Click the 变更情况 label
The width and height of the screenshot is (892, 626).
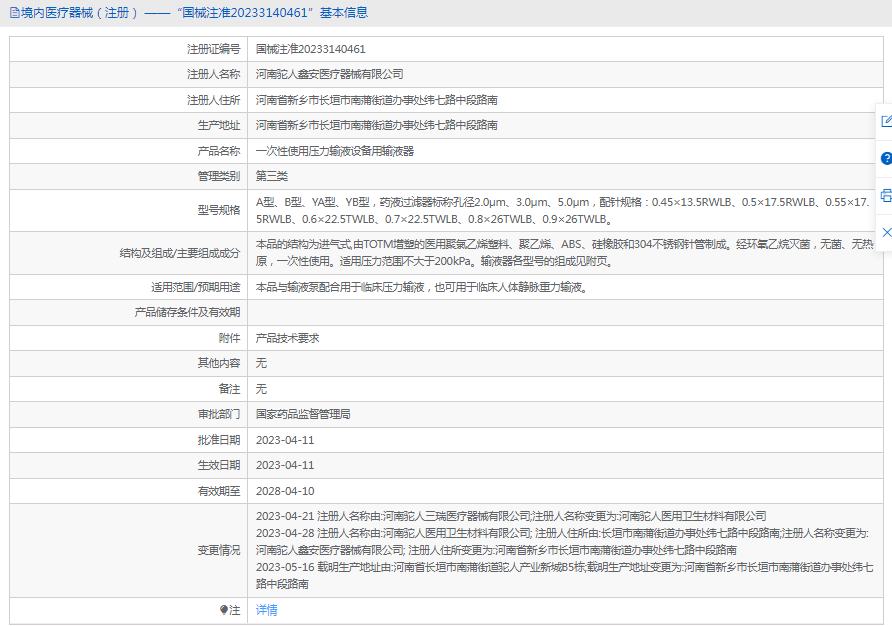(219, 550)
